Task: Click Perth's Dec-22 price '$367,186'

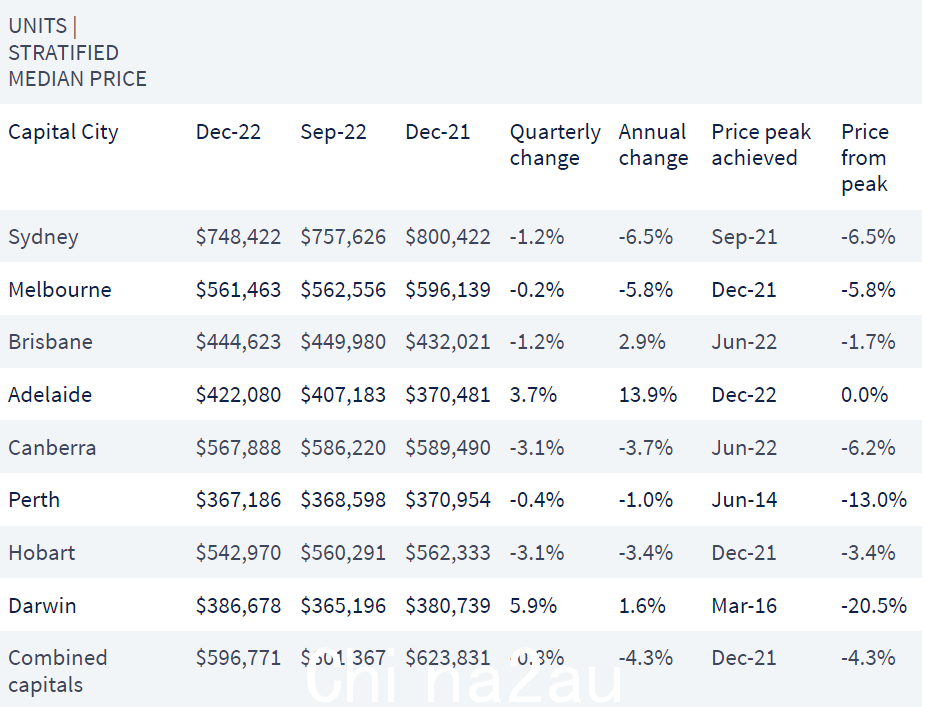Action: point(238,500)
